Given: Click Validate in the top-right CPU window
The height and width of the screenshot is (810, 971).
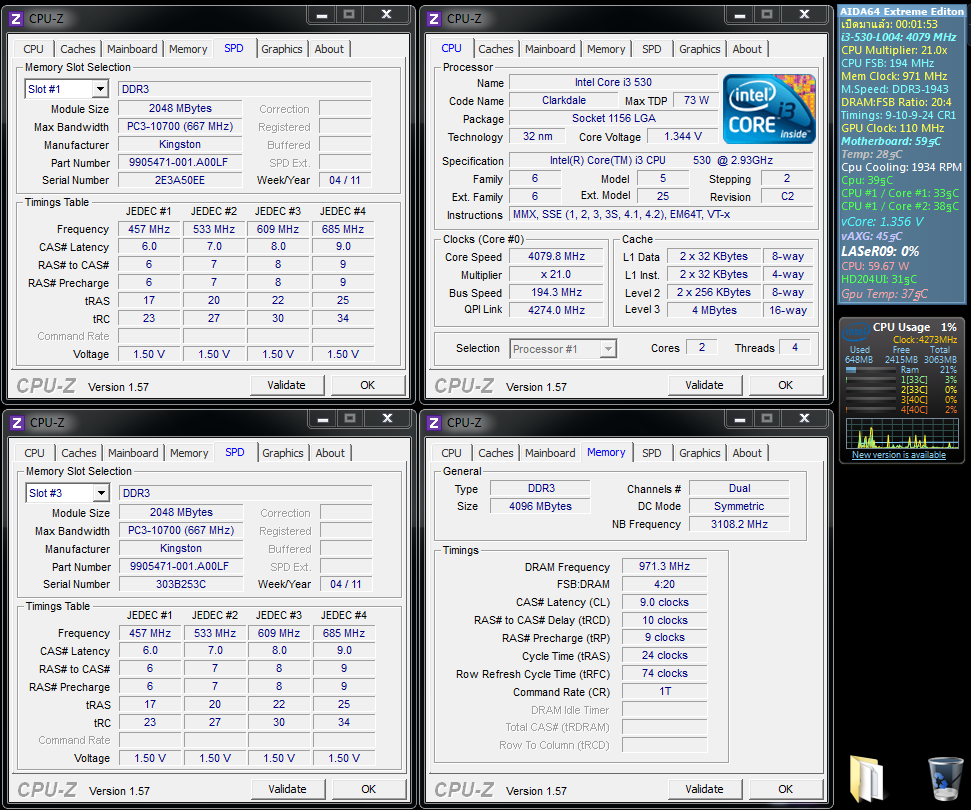Looking at the screenshot, I should [704, 385].
